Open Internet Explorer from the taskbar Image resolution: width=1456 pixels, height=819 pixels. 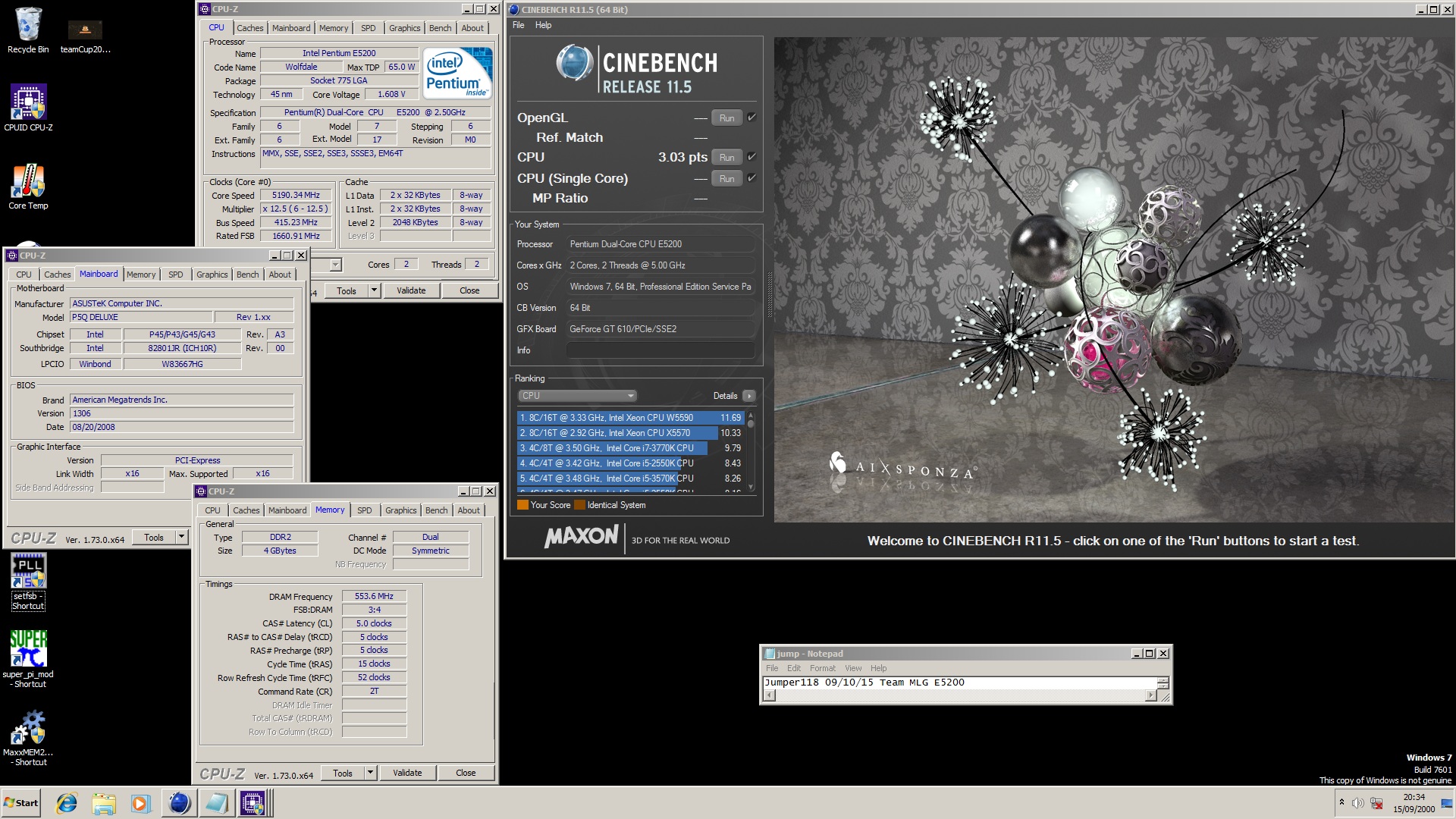[67, 803]
